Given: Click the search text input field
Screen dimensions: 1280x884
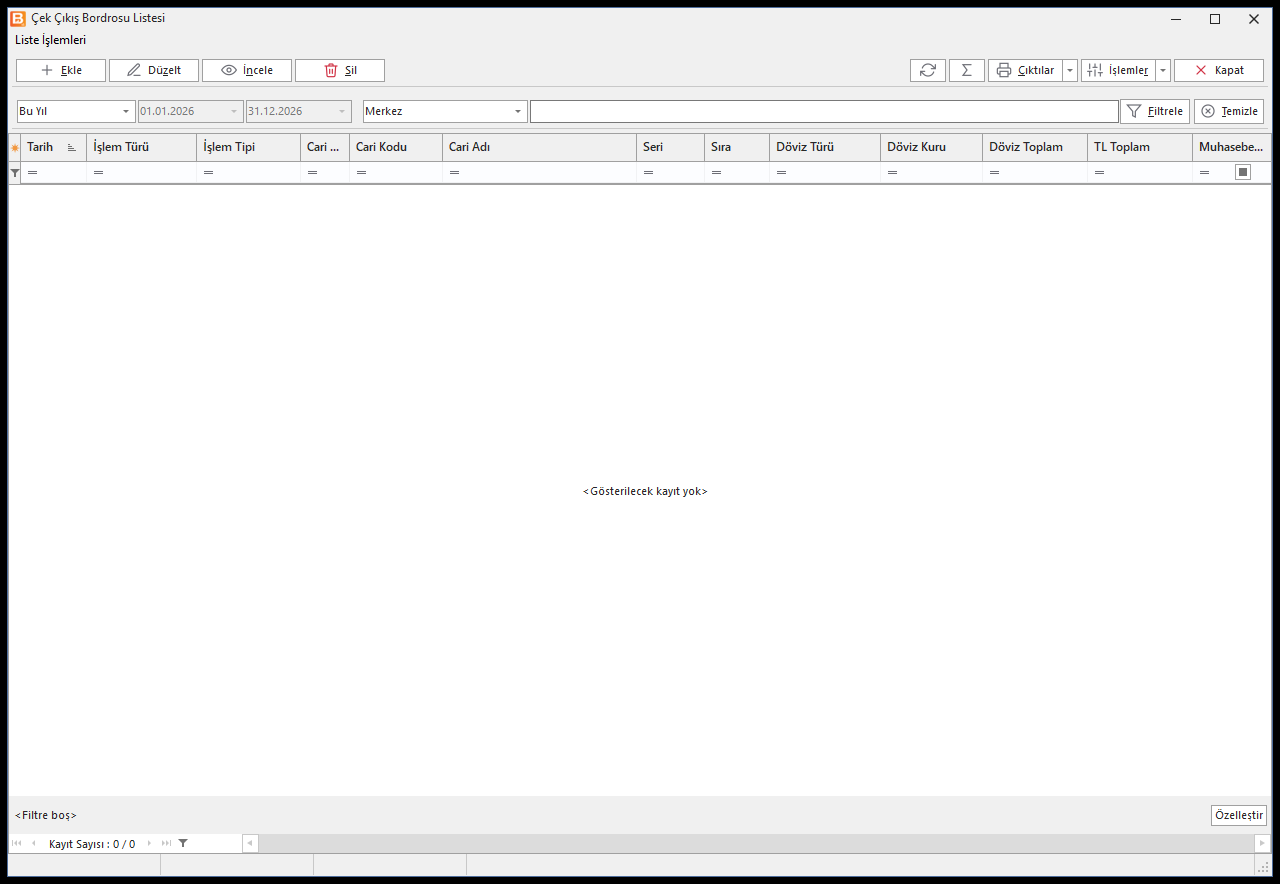Looking at the screenshot, I should (x=824, y=111).
